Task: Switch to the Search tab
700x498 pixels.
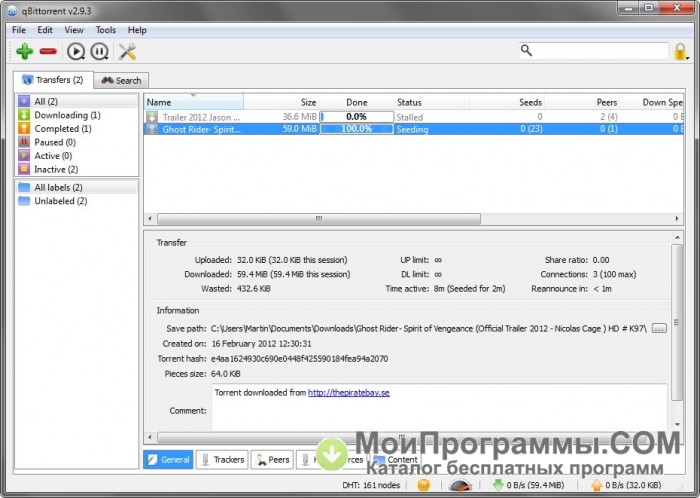Action: 121,80
